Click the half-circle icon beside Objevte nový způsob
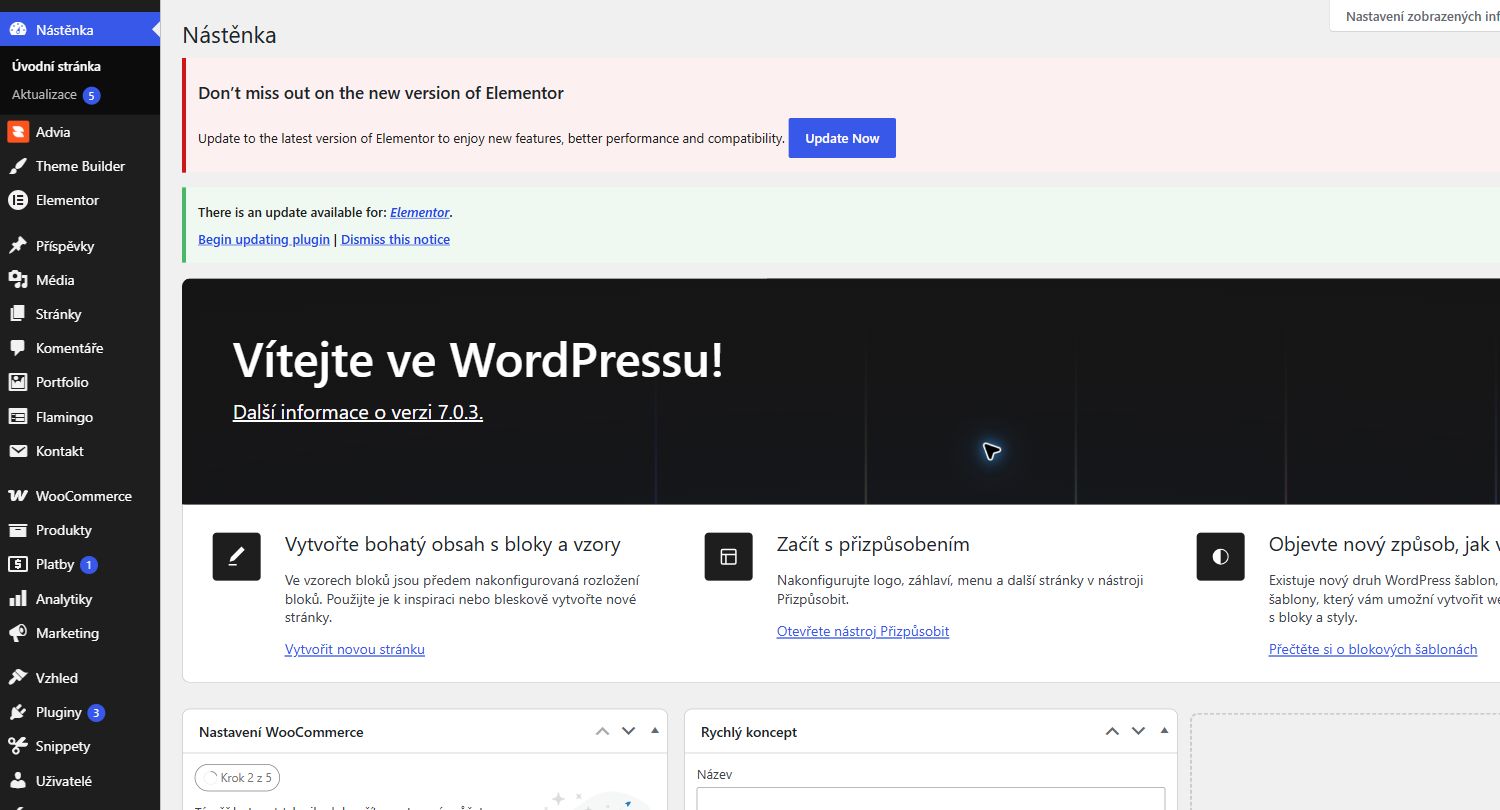Viewport: 1500px width, 810px height. pos(1220,556)
